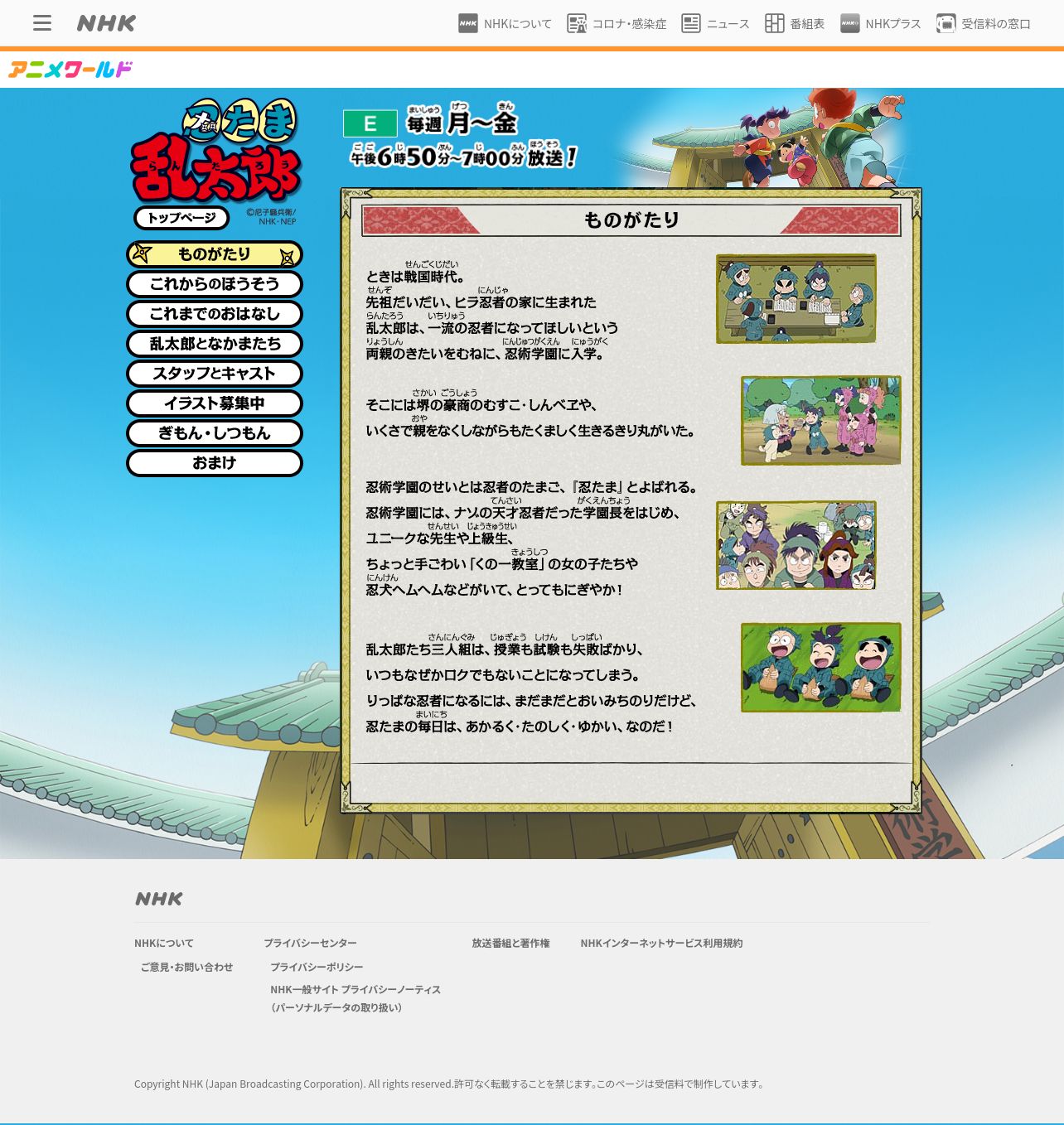Open the hamburger menu
This screenshot has height=1125, width=1064.
click(x=42, y=23)
